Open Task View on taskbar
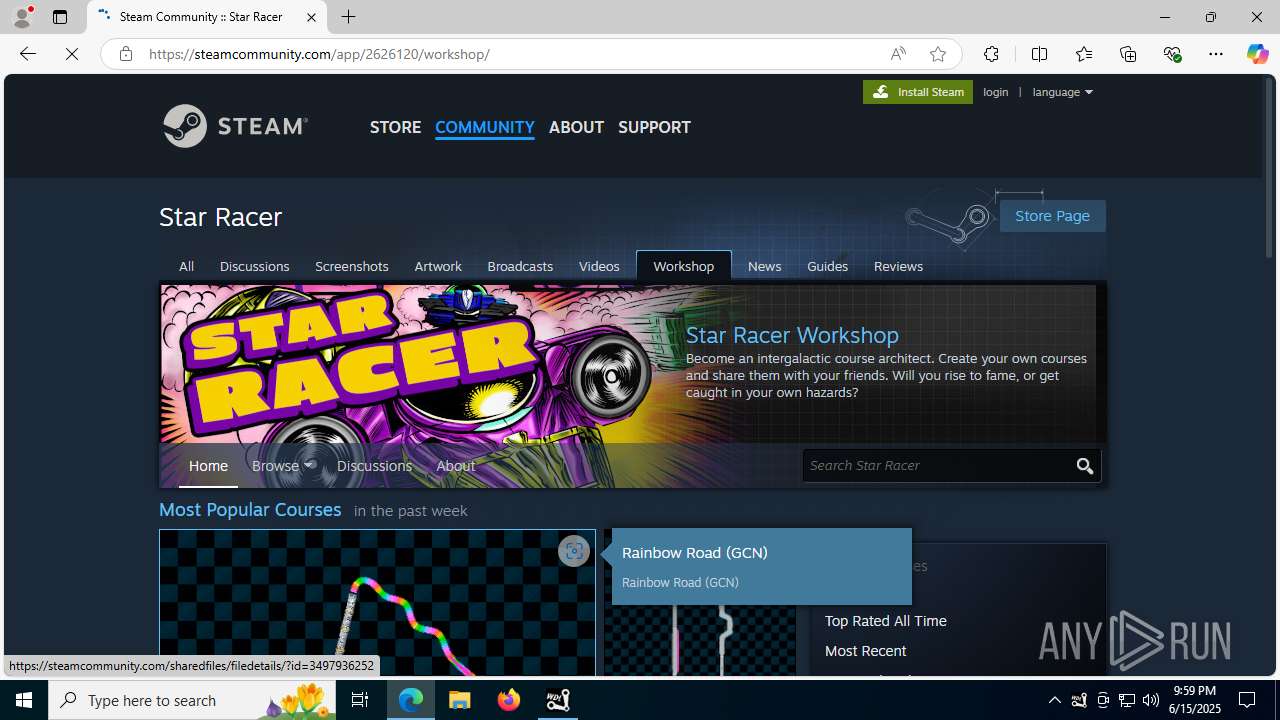 click(360, 700)
